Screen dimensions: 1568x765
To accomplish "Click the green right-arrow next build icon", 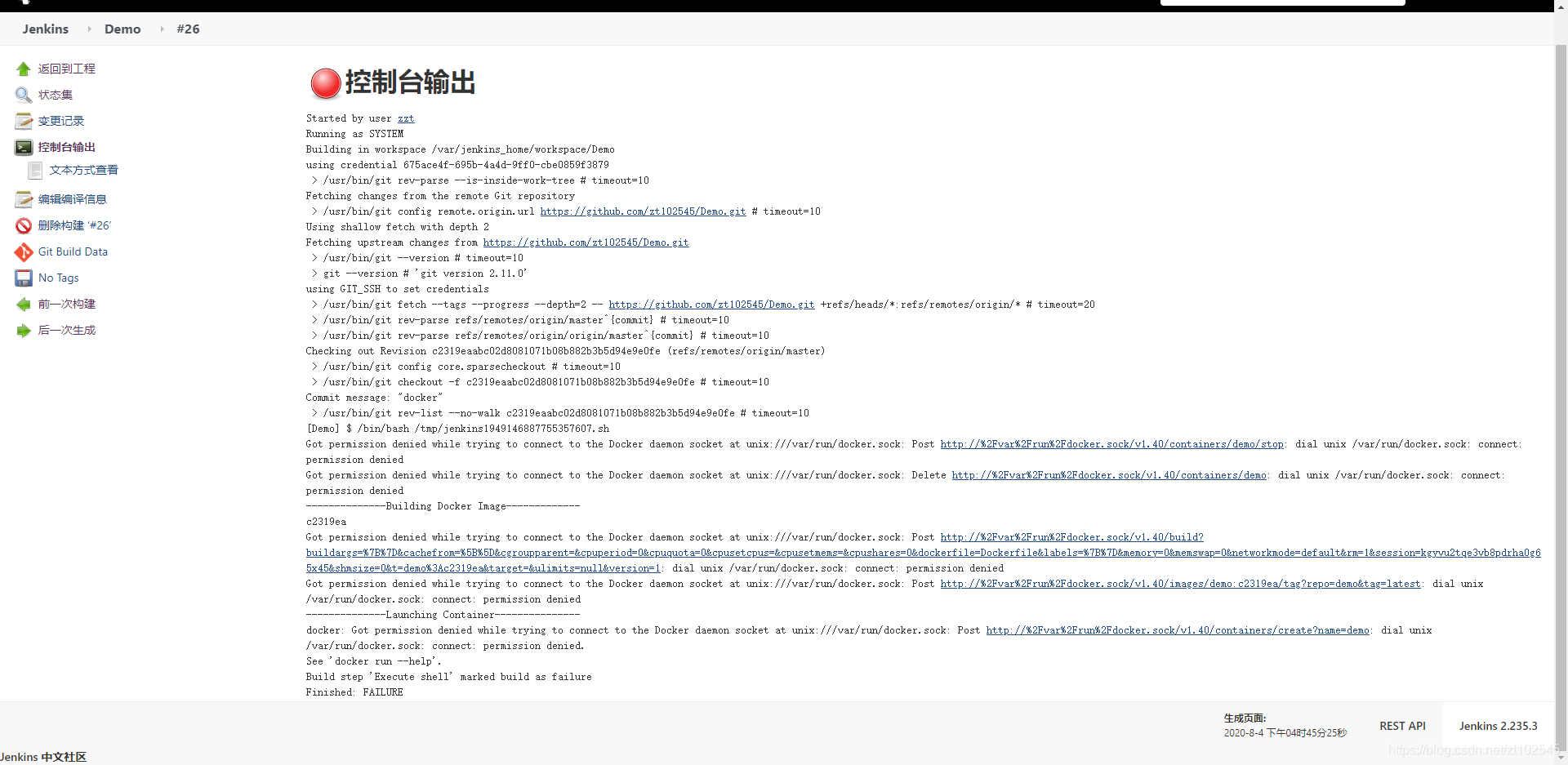I will [24, 331].
